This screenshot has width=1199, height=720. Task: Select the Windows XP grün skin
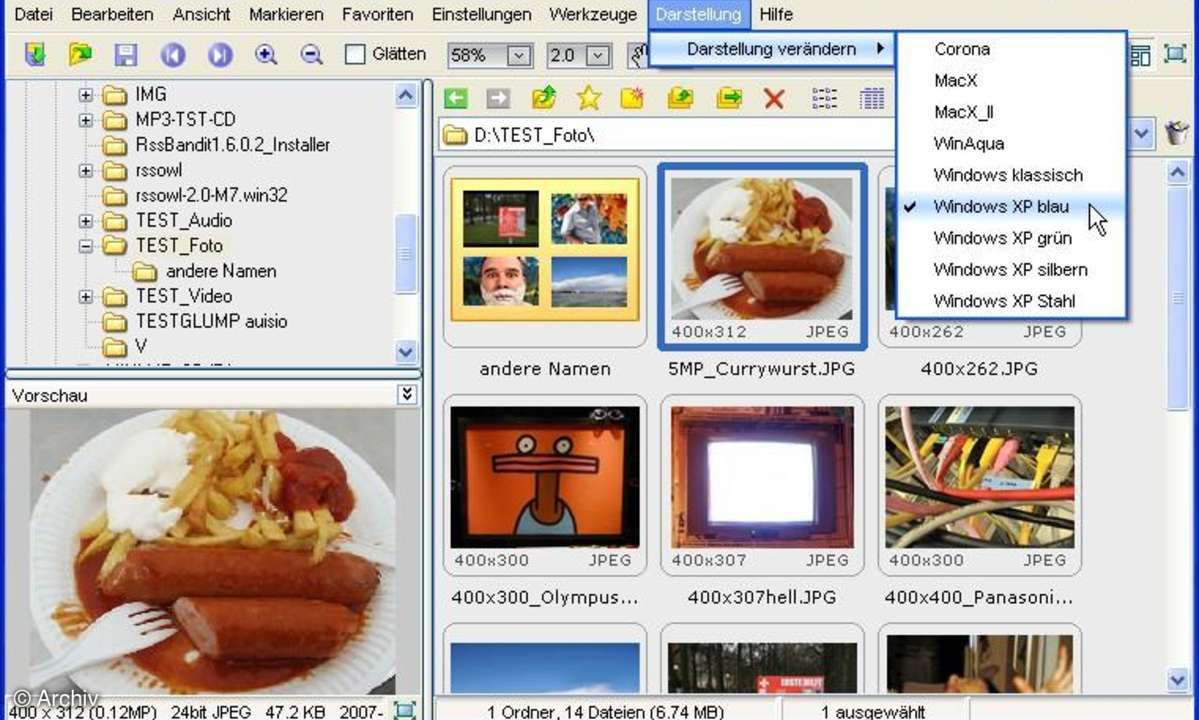[x=1011, y=238]
